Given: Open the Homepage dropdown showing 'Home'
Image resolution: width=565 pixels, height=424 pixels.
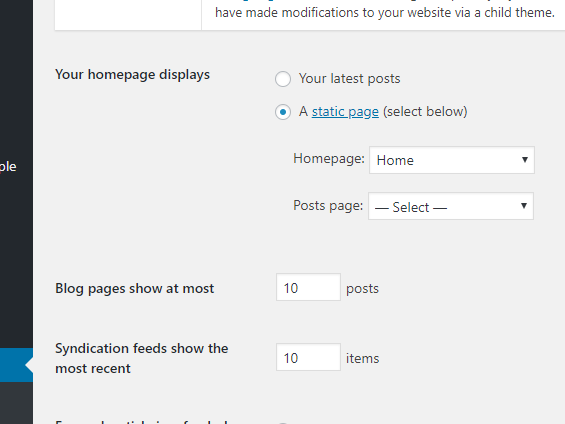Looking at the screenshot, I should (451, 160).
